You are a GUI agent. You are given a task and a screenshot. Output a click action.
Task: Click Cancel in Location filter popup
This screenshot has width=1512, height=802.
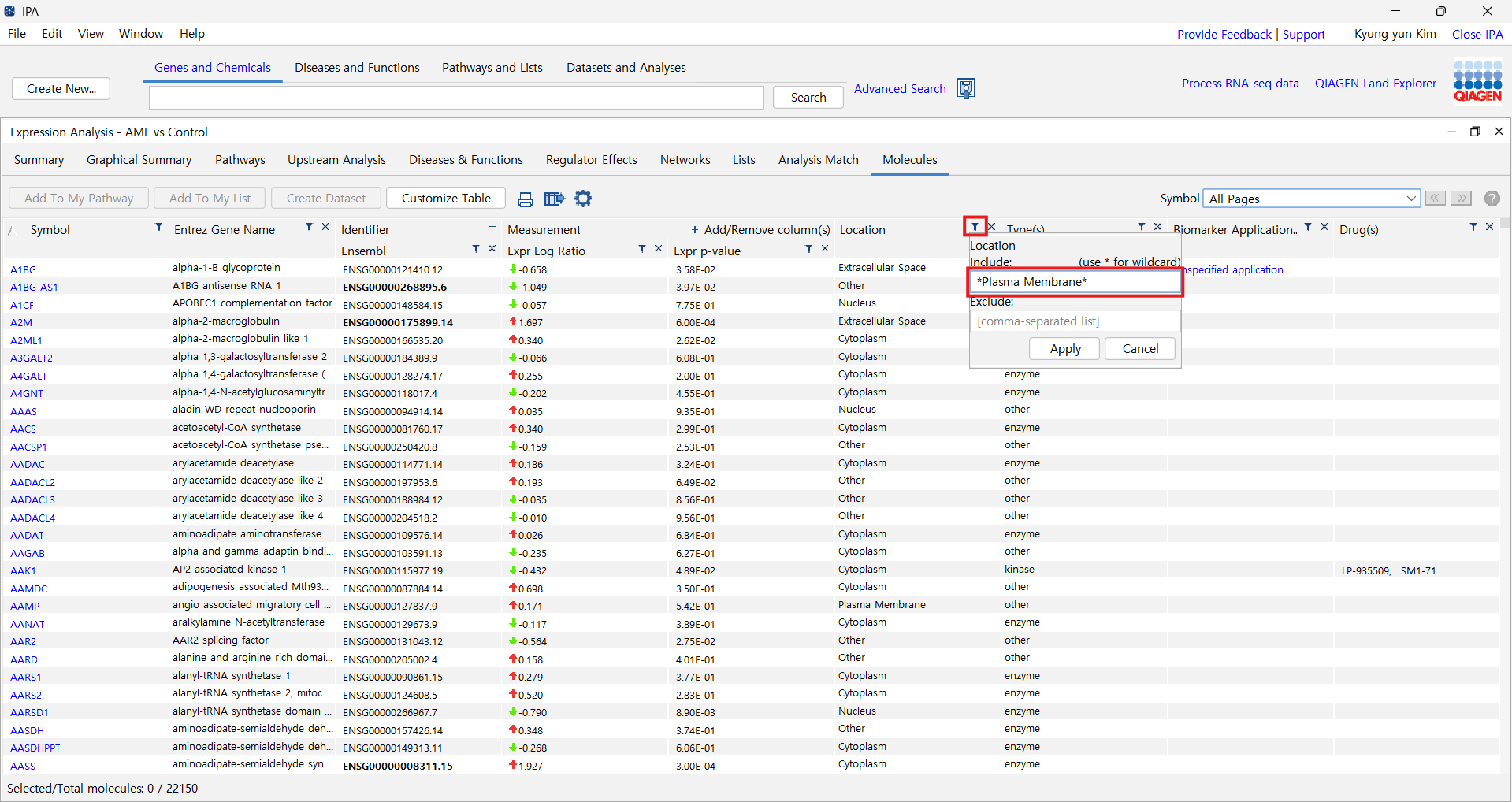tap(1140, 348)
